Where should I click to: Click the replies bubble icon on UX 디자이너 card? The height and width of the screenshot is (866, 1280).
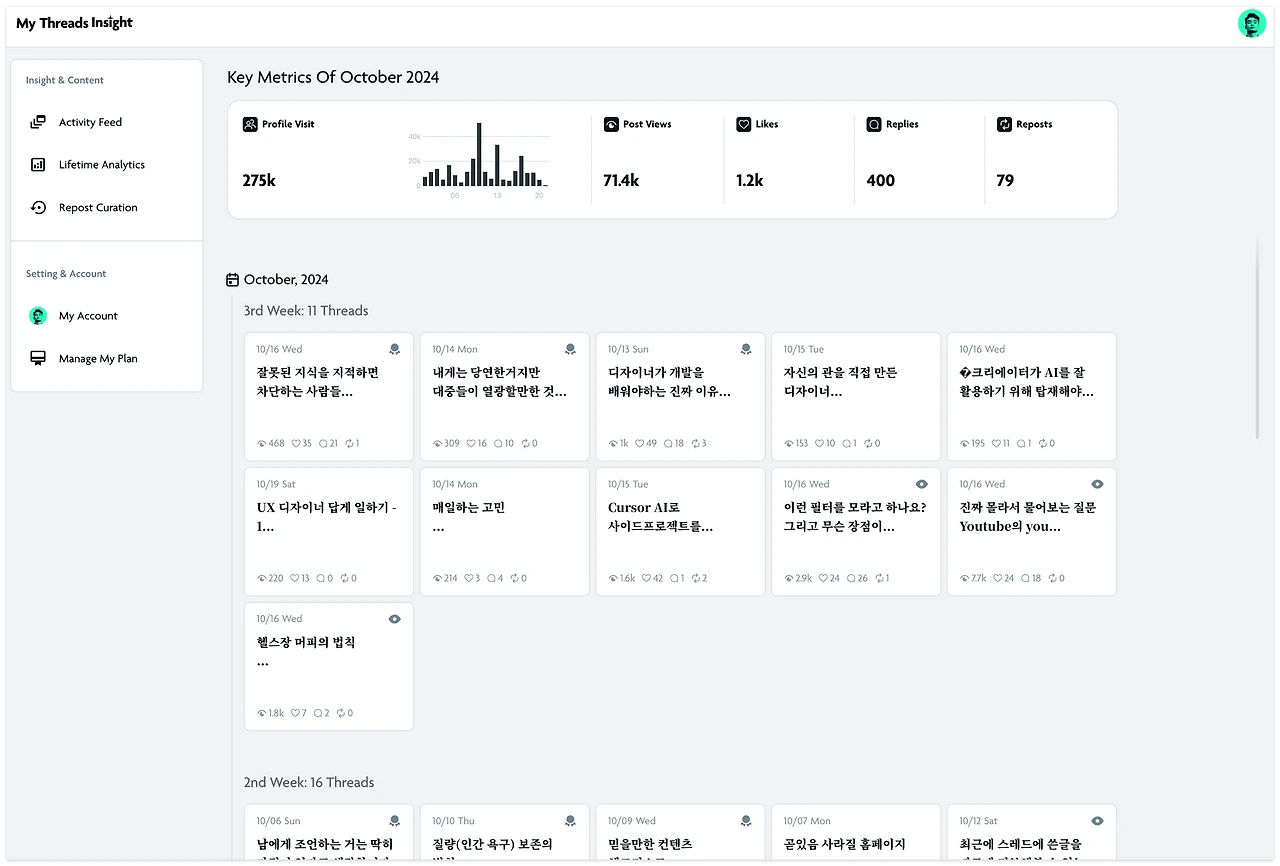(319, 578)
